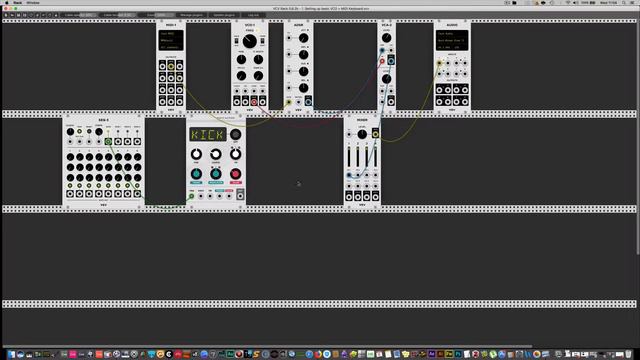Click the REL knob on ADSR
Viewport: 640px width, 360px height.
(x=303, y=88)
